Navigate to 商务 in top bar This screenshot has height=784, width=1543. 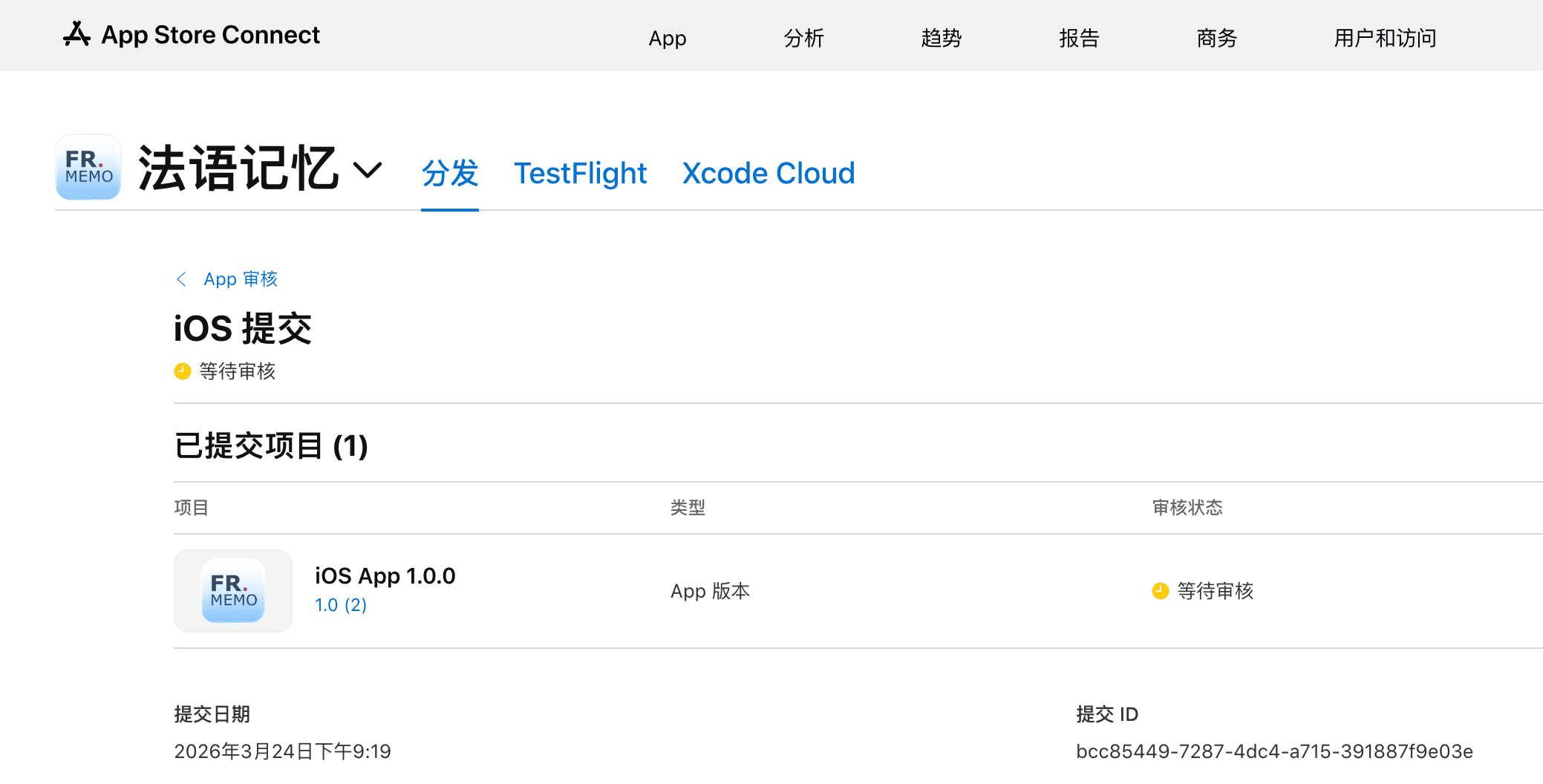[x=1216, y=38]
